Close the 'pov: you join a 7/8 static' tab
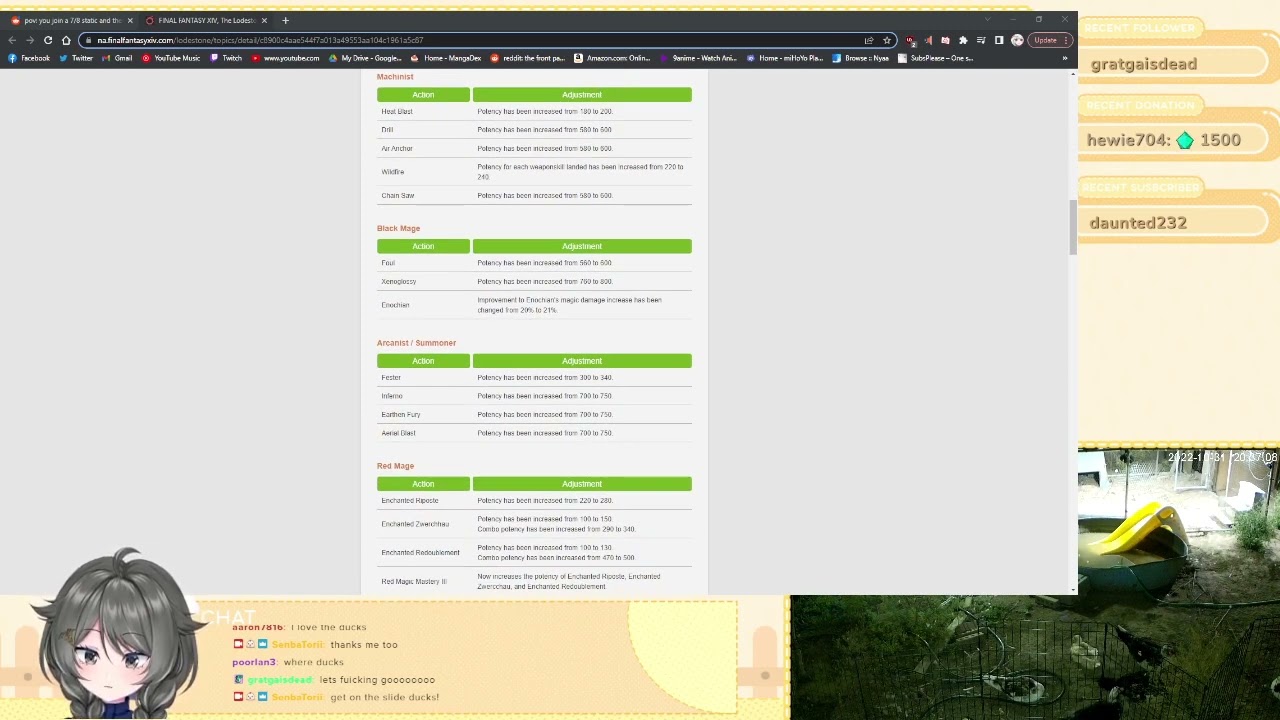1280x720 pixels. (x=129, y=20)
